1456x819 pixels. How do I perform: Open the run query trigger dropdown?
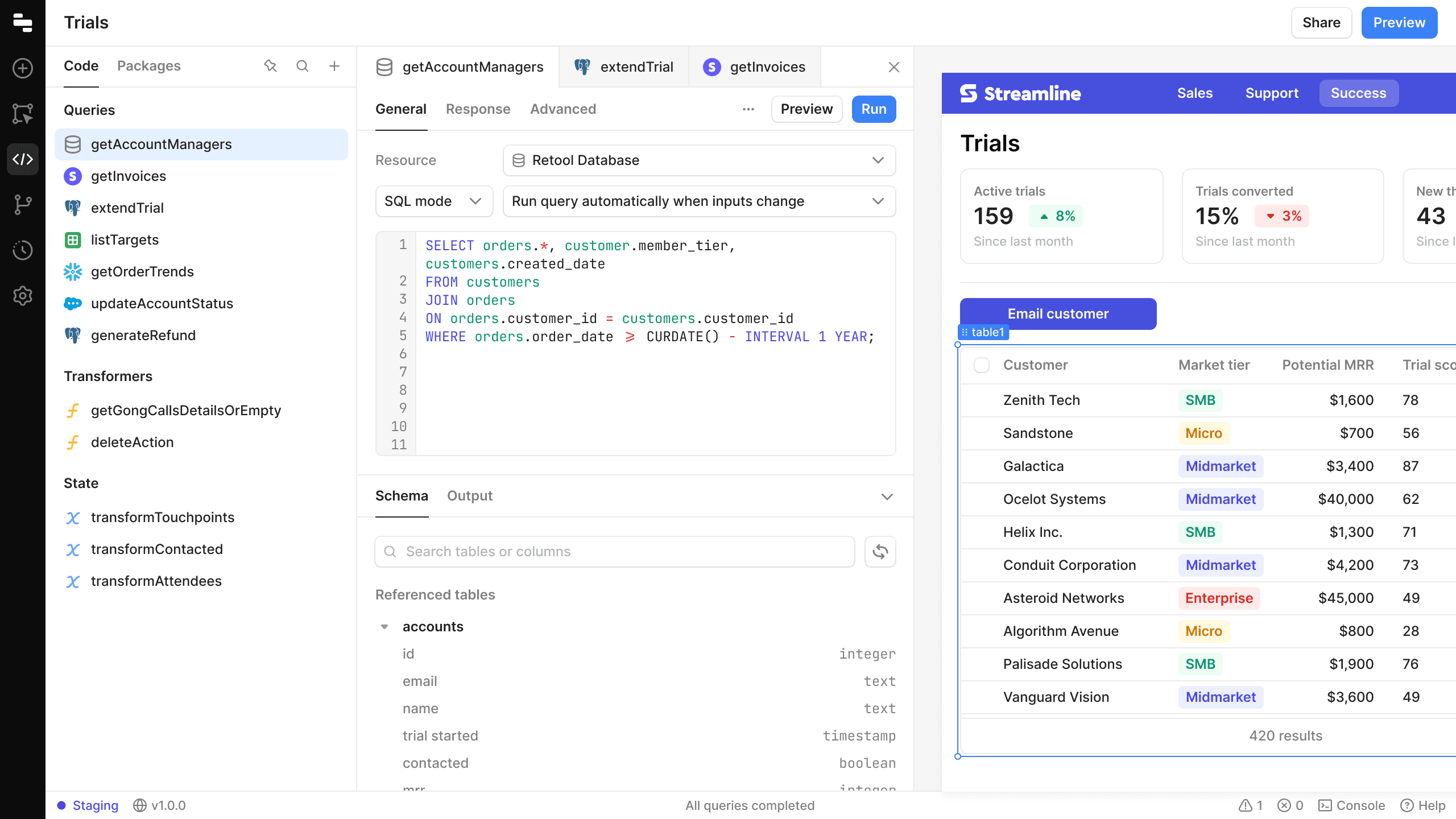(x=699, y=201)
